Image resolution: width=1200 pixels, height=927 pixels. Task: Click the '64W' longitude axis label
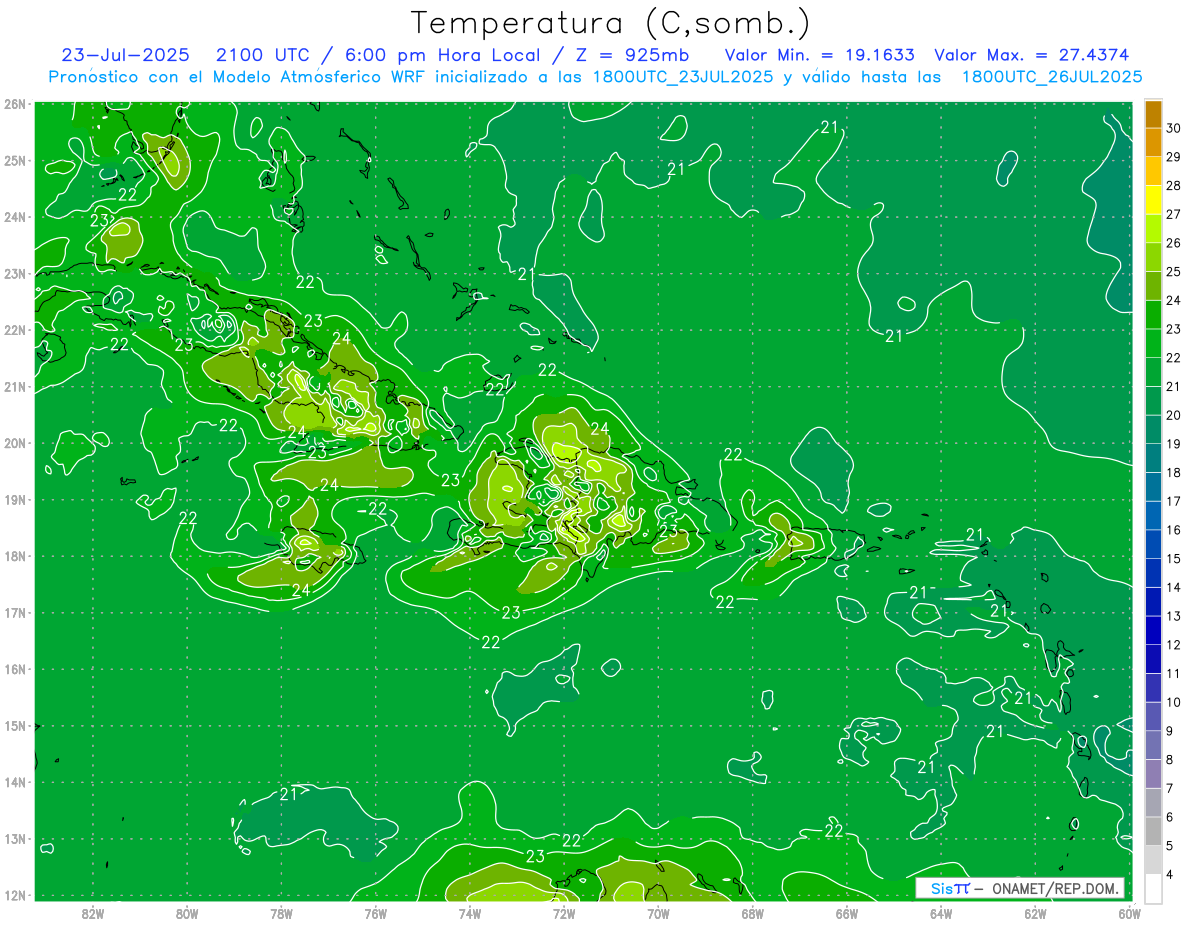point(941,913)
